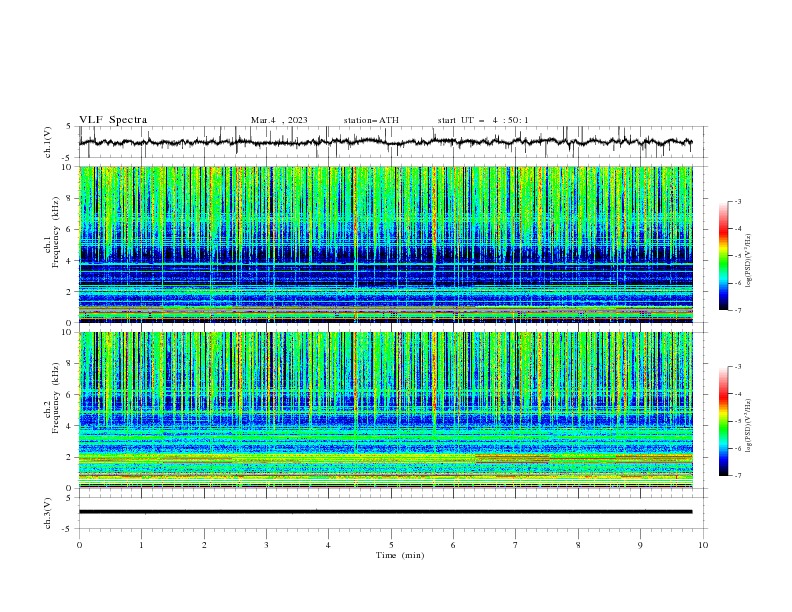Click the "-3" tick on ch.1 color bar
Screen dimensions: 792x612
738,201
